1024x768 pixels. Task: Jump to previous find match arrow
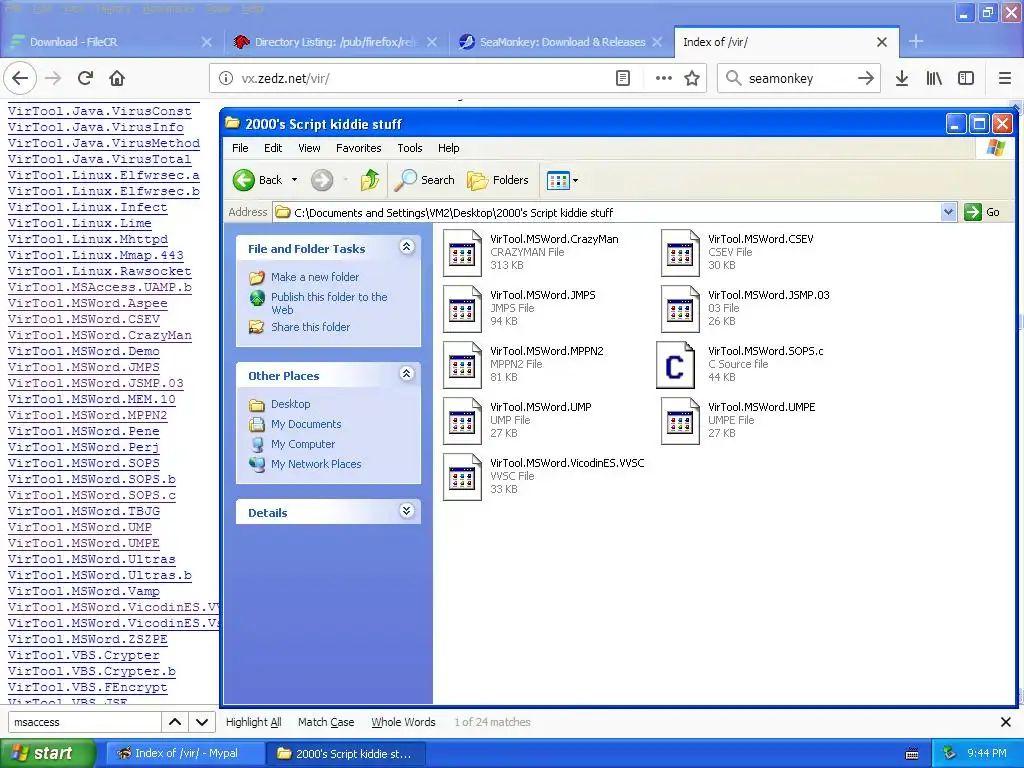click(175, 722)
